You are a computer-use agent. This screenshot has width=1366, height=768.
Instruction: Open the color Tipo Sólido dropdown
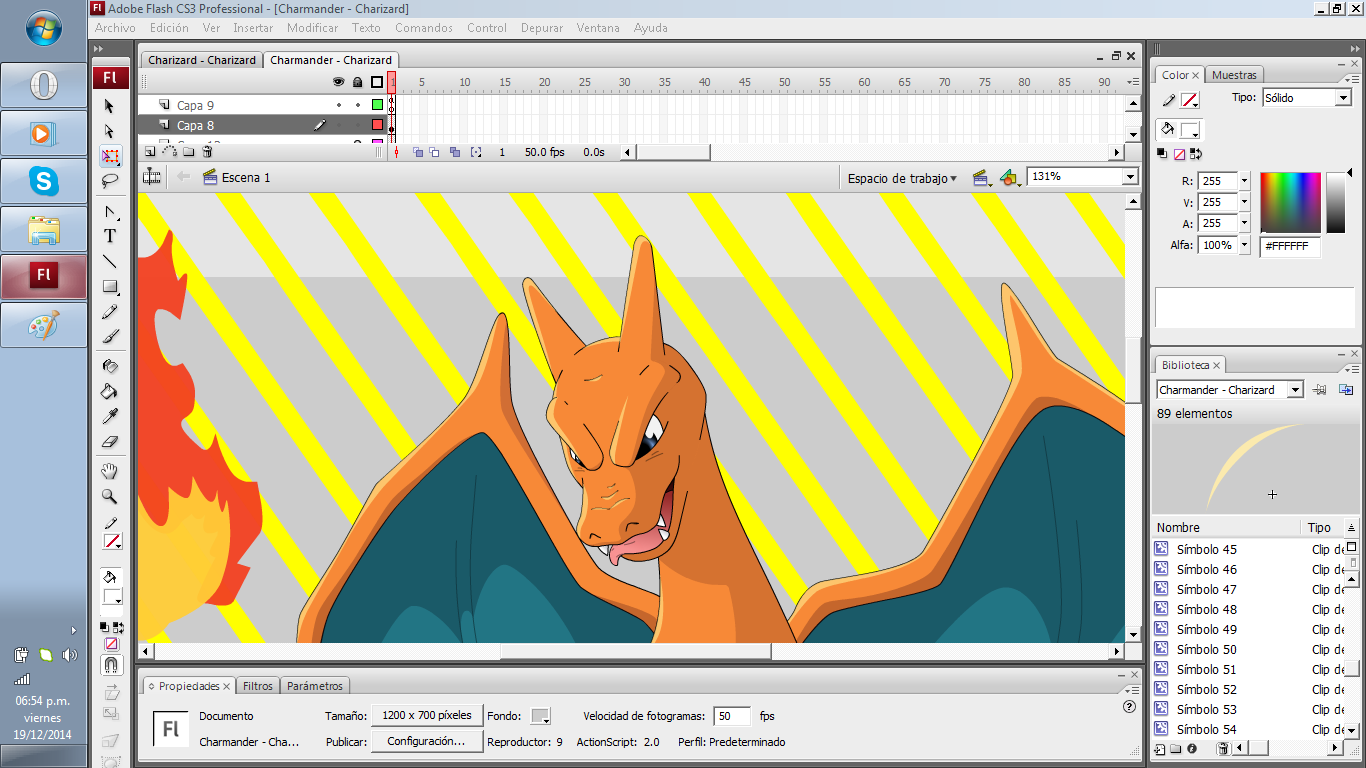click(x=1342, y=98)
